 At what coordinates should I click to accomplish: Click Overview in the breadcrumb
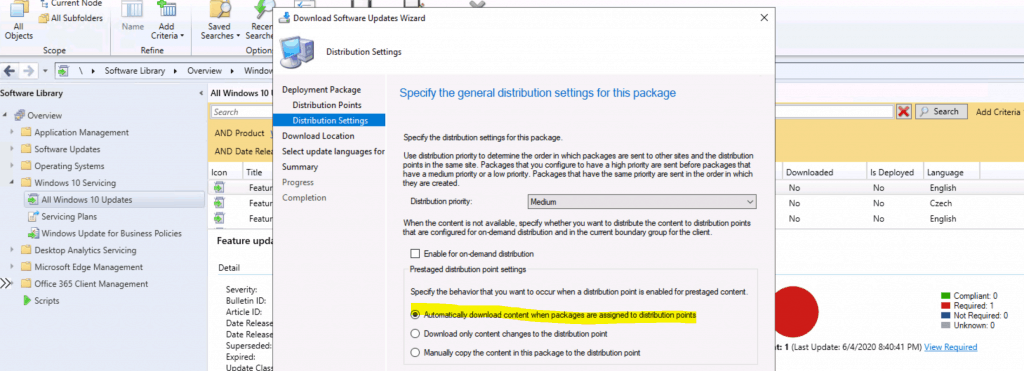click(204, 71)
